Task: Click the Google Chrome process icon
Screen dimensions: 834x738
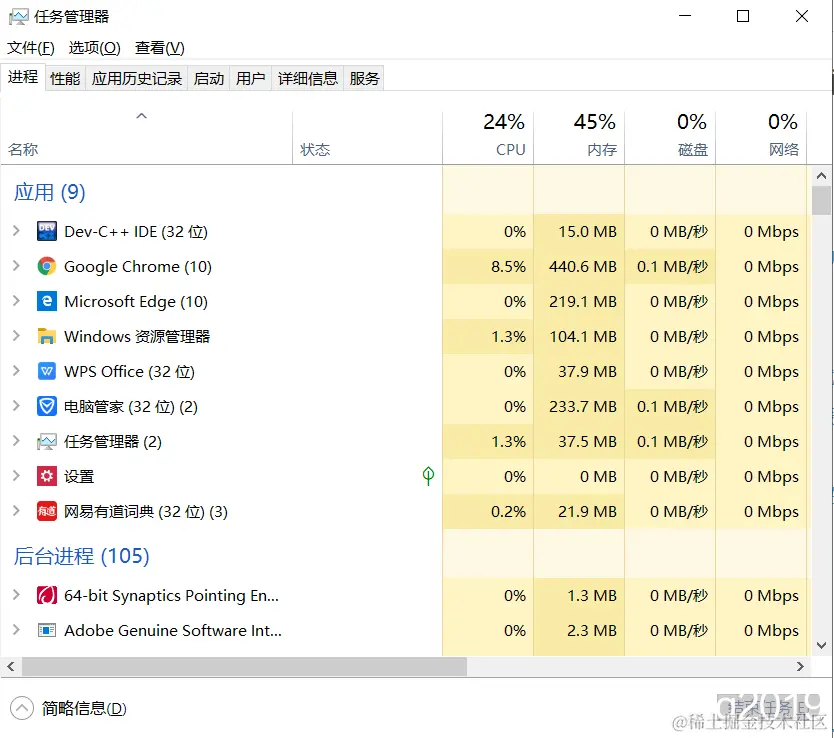Action: (48, 266)
